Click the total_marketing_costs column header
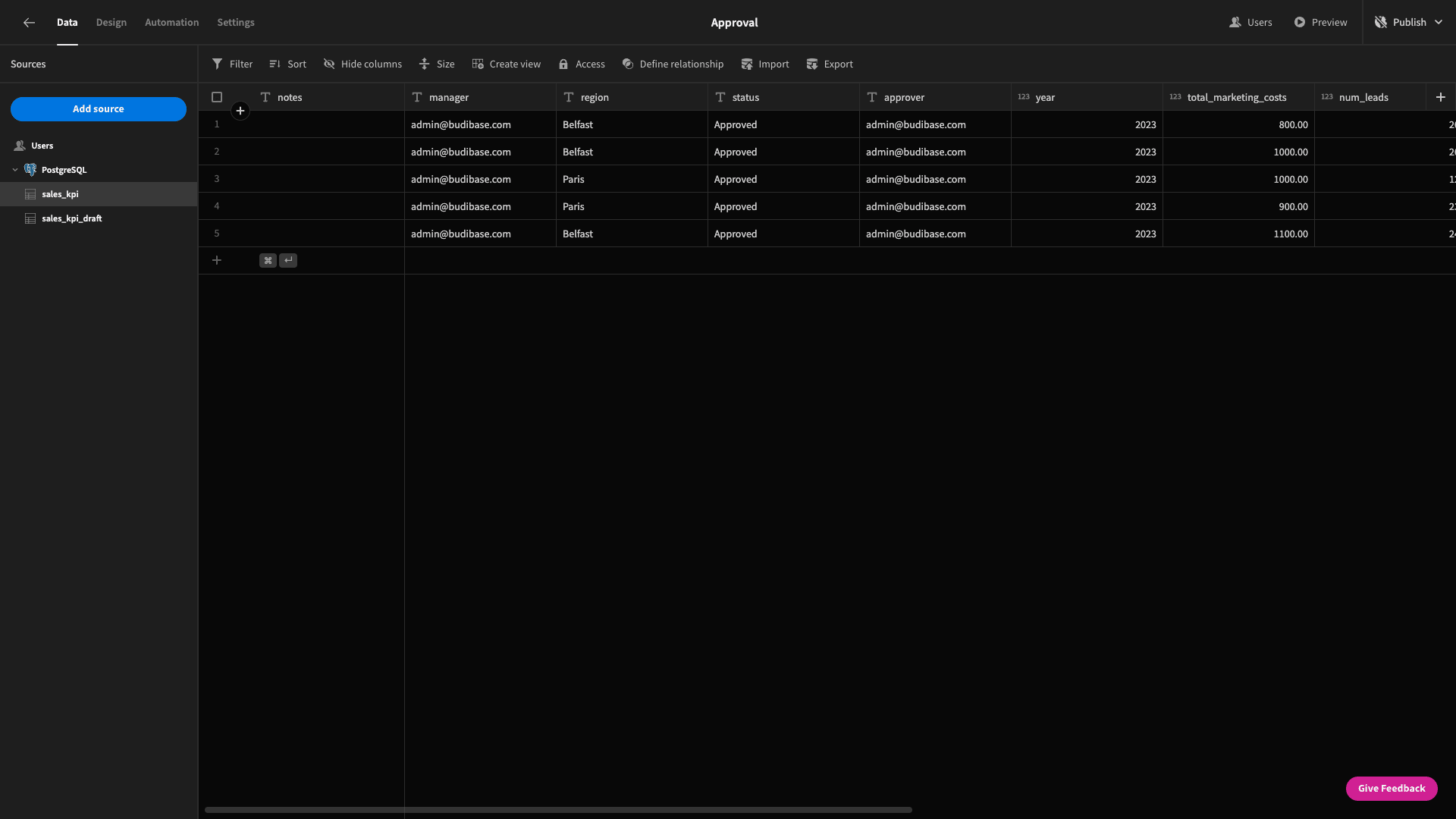 [1238, 97]
